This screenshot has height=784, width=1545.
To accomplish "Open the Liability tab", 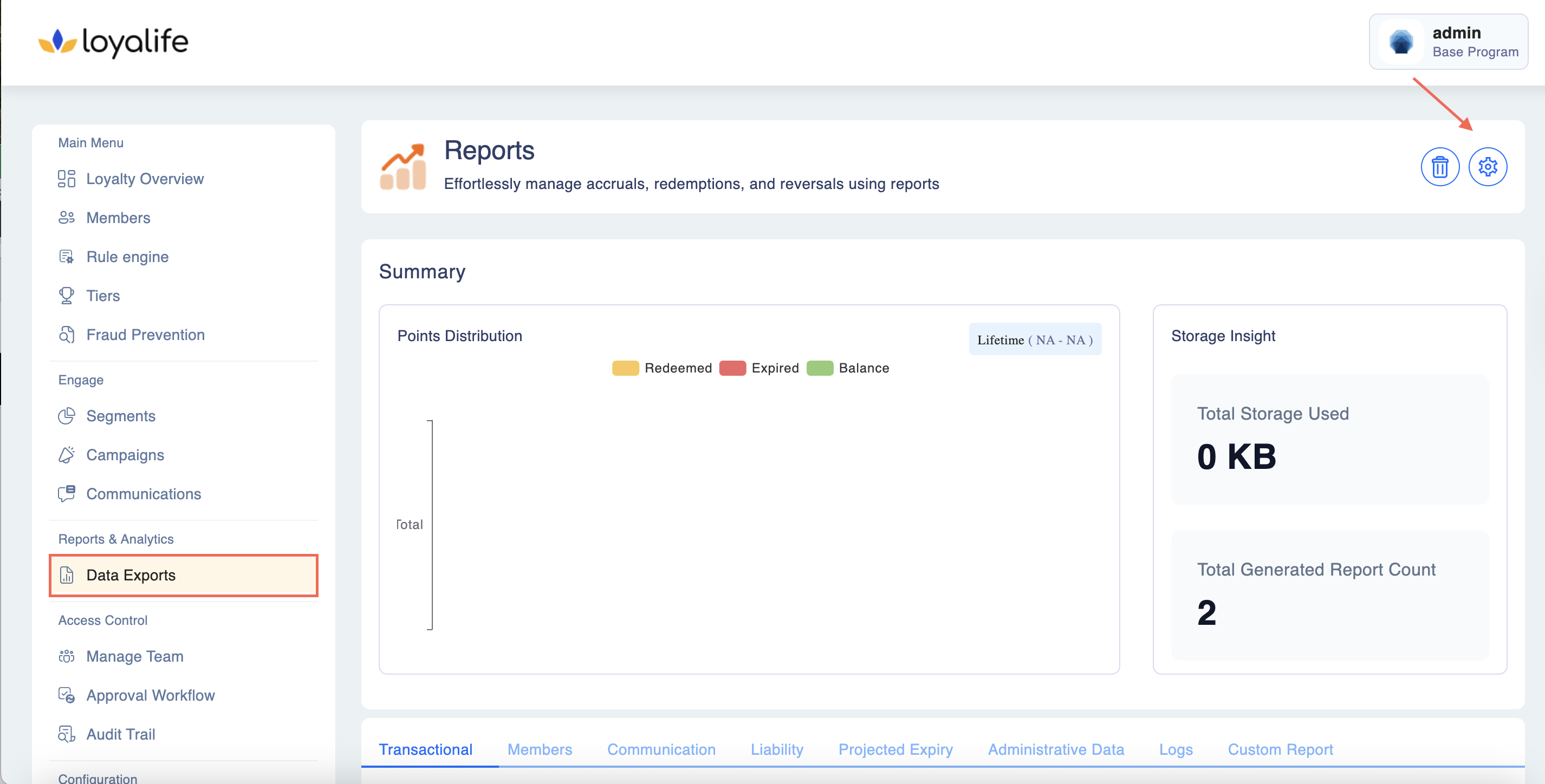I will [x=777, y=749].
